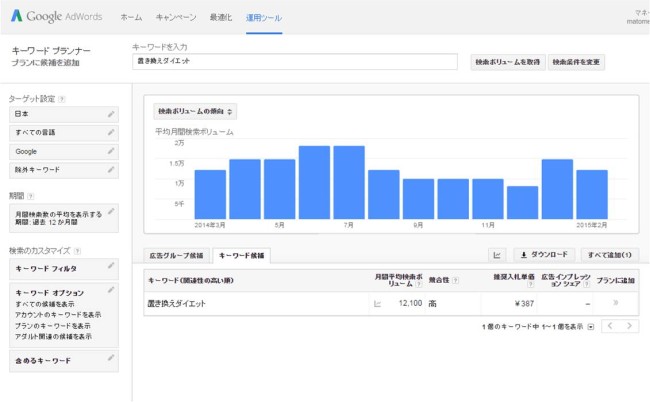This screenshot has width=650, height=402.
Task: Click 検索条件を変更 button
Action: point(576,62)
